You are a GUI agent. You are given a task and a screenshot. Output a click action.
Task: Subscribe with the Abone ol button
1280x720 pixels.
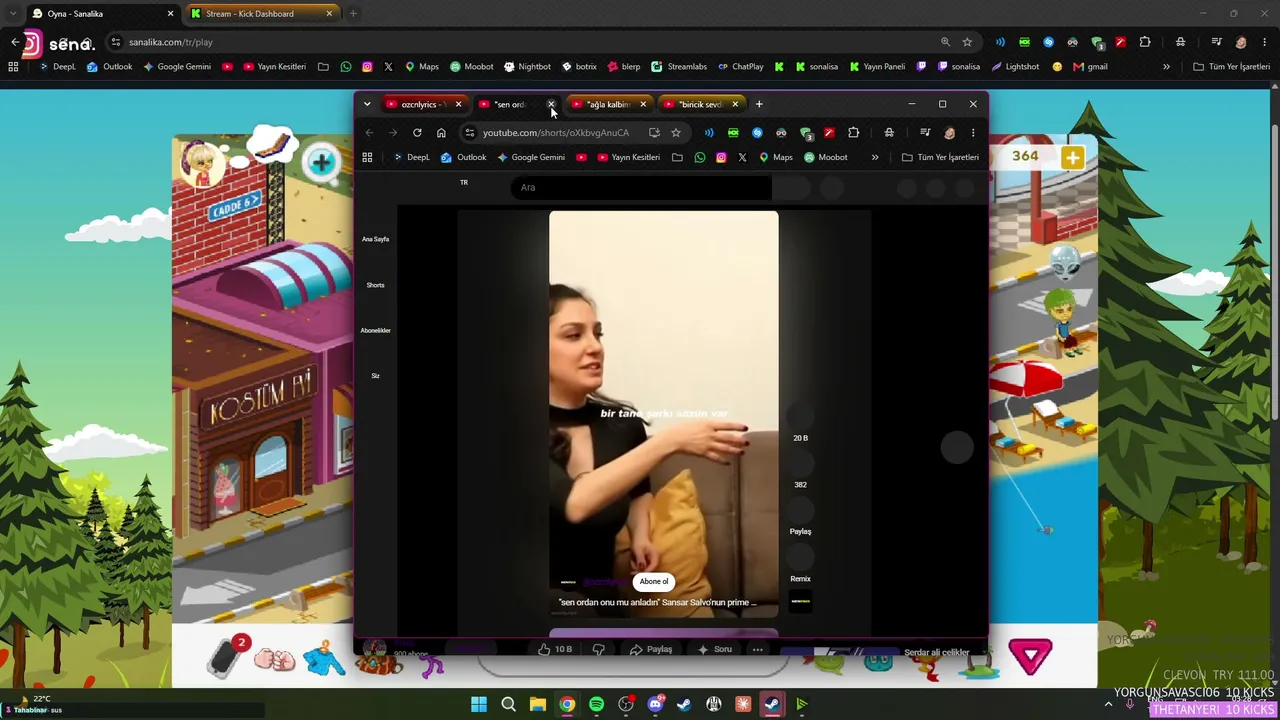tap(654, 582)
